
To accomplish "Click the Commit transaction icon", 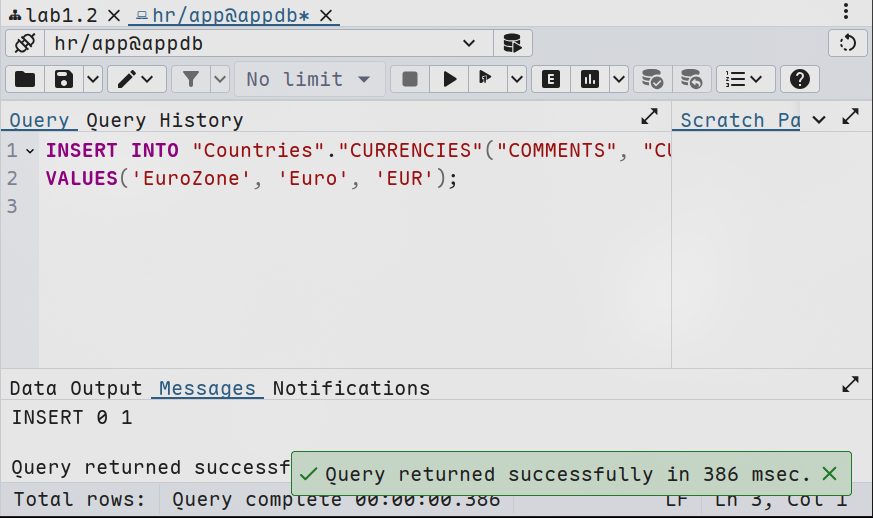I will pos(652,79).
